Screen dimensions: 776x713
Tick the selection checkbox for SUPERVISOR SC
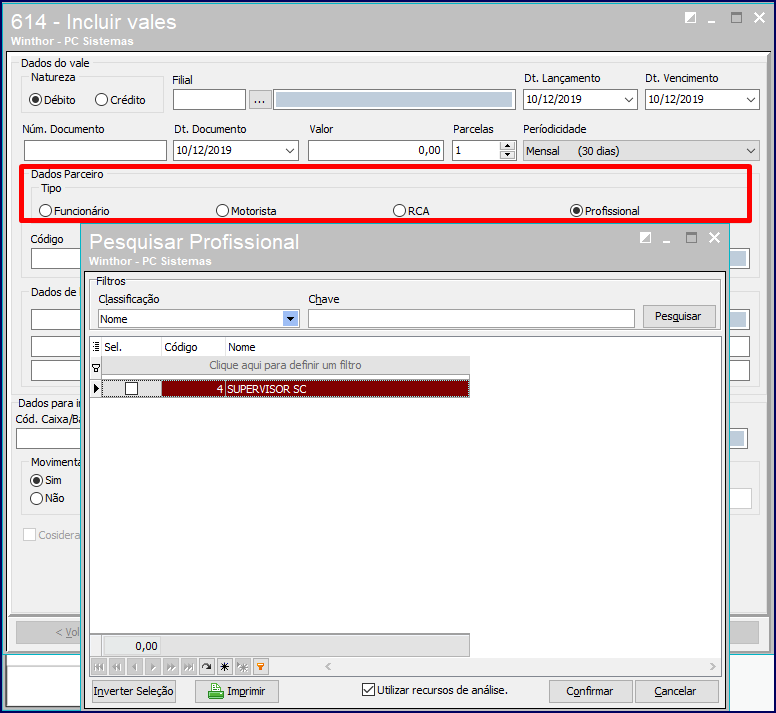[132, 388]
